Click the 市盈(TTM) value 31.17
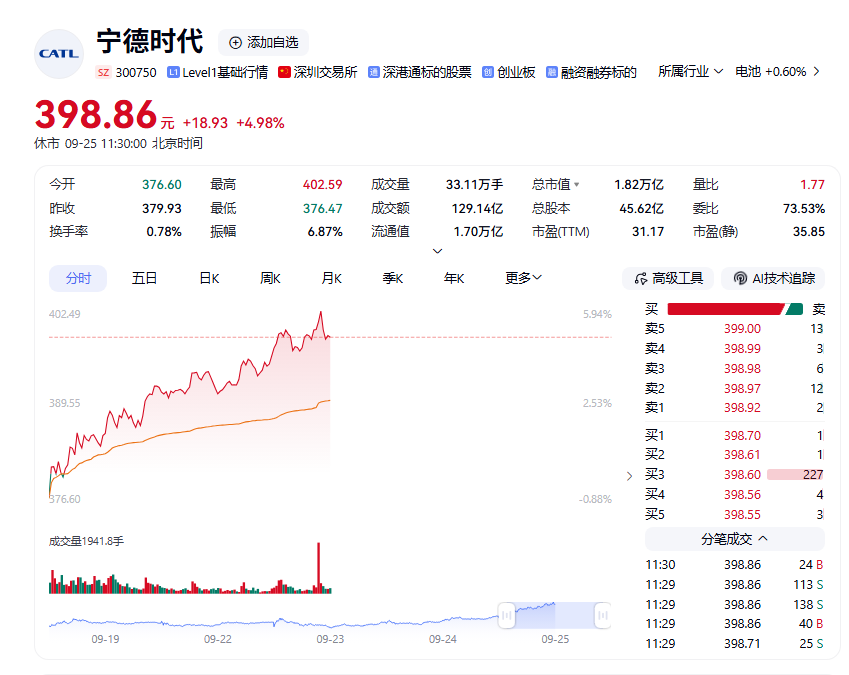Screen dimensions: 849x675 pos(648,232)
